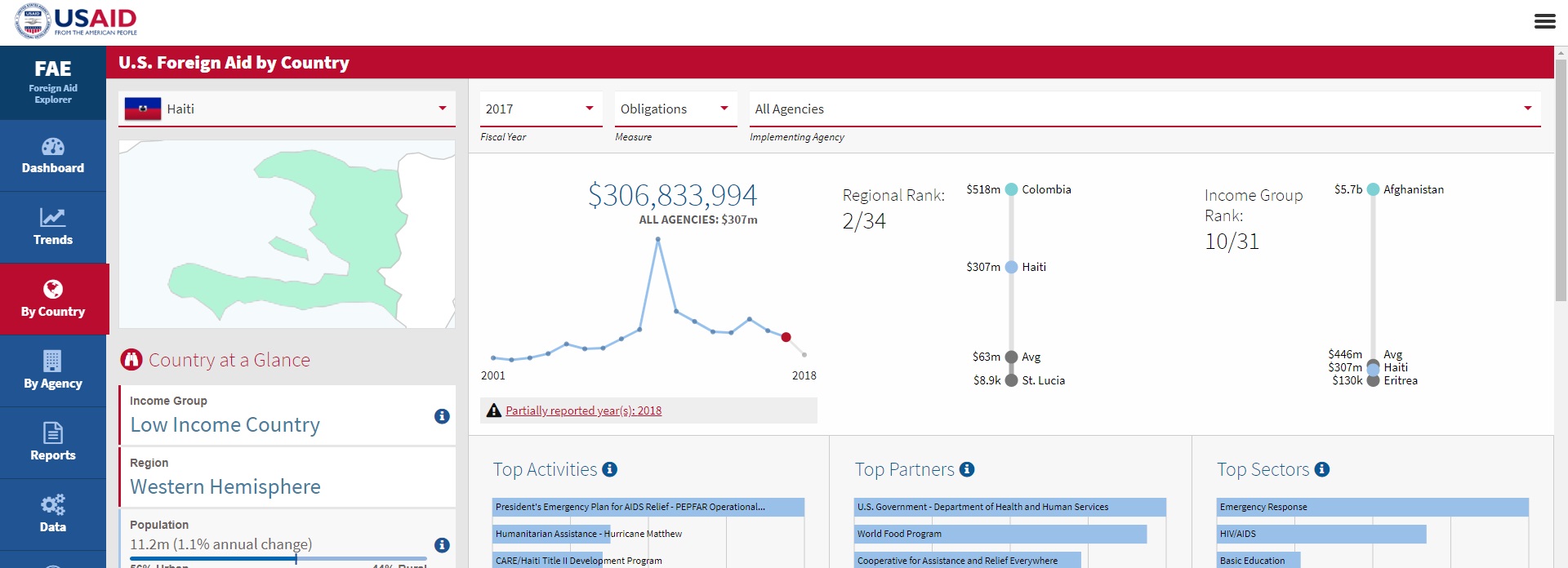The image size is (1568, 568).
Task: Click World Food Program bar
Action: [1000, 534]
